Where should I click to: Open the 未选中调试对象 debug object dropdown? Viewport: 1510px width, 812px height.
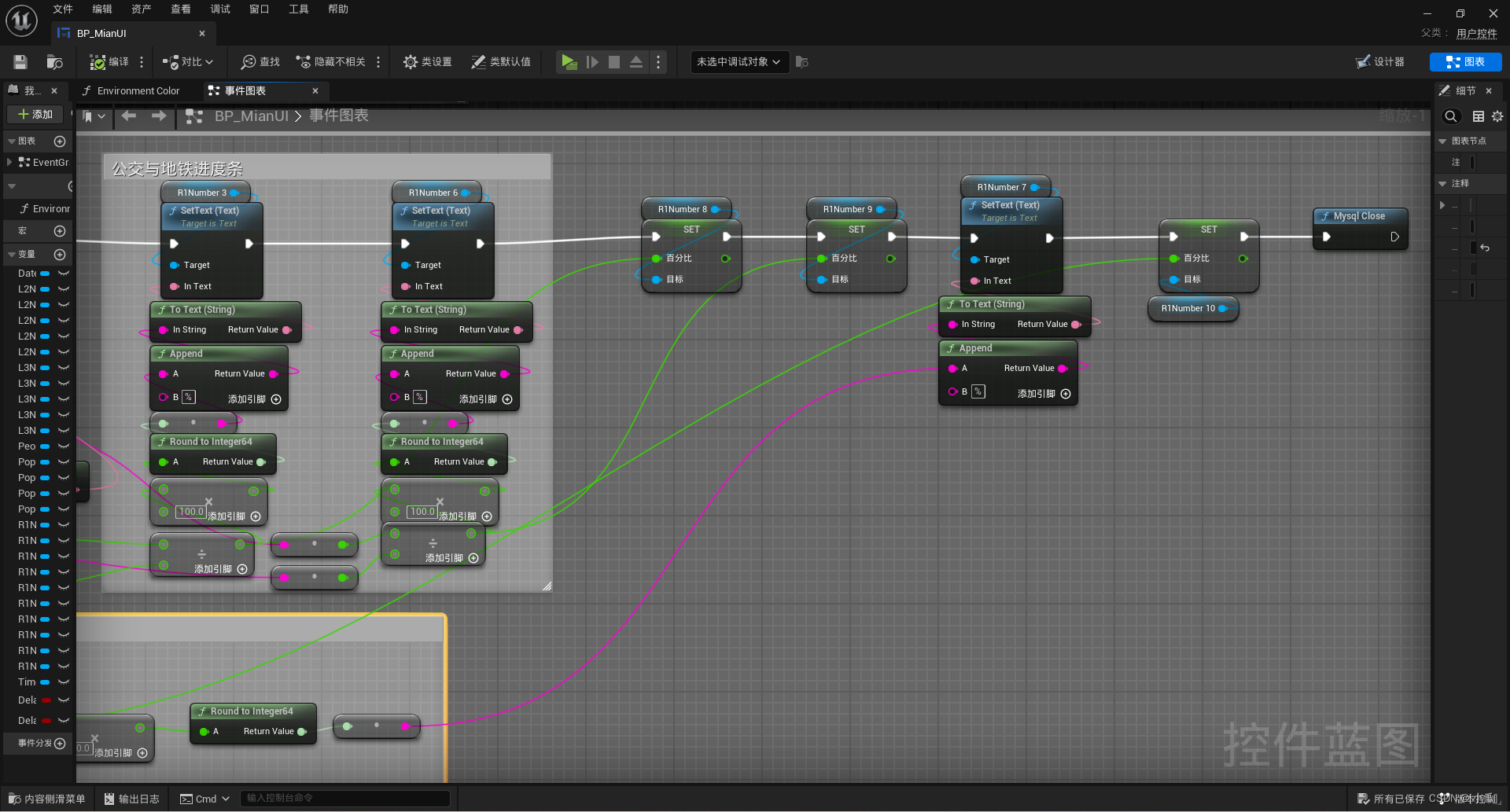click(x=739, y=62)
